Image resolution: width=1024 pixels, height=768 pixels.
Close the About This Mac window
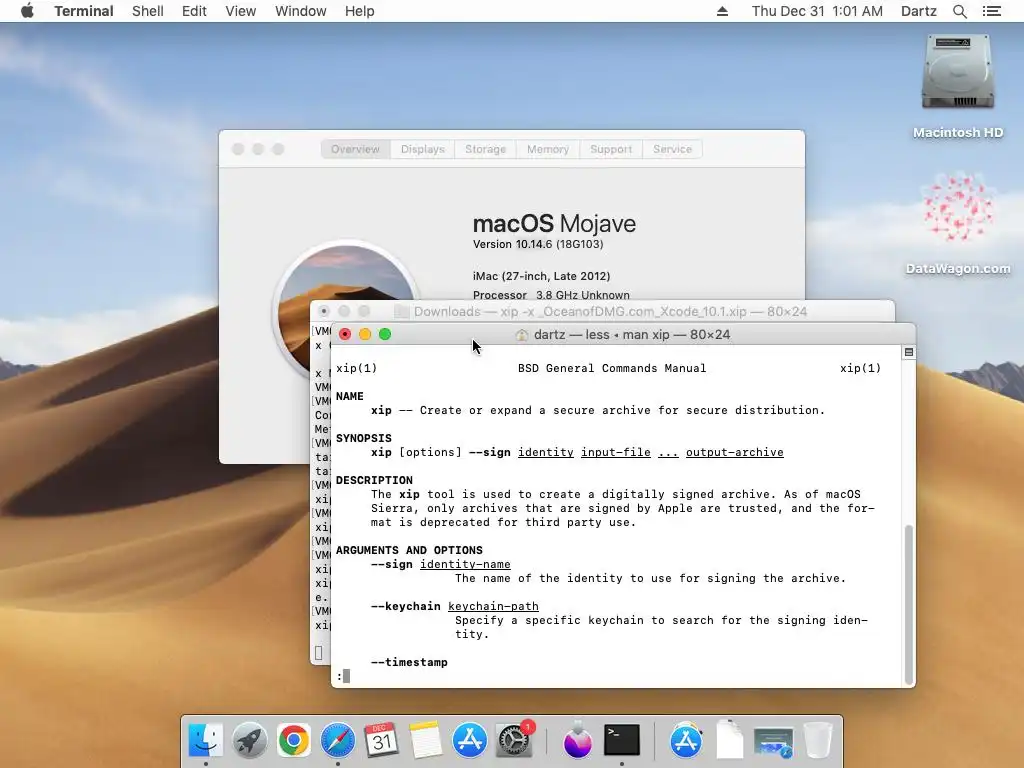[238, 149]
